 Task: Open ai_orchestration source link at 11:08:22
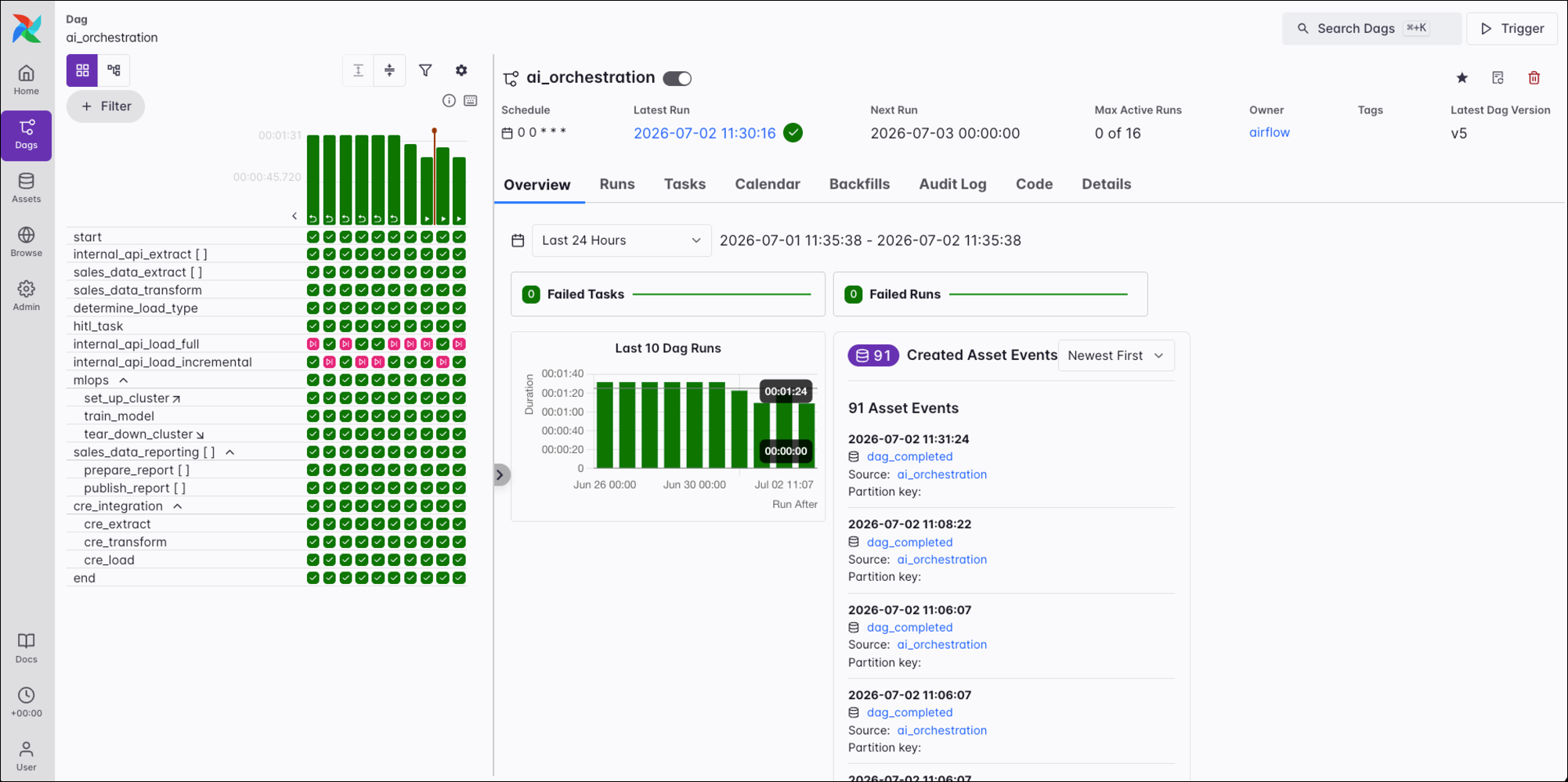(941, 560)
